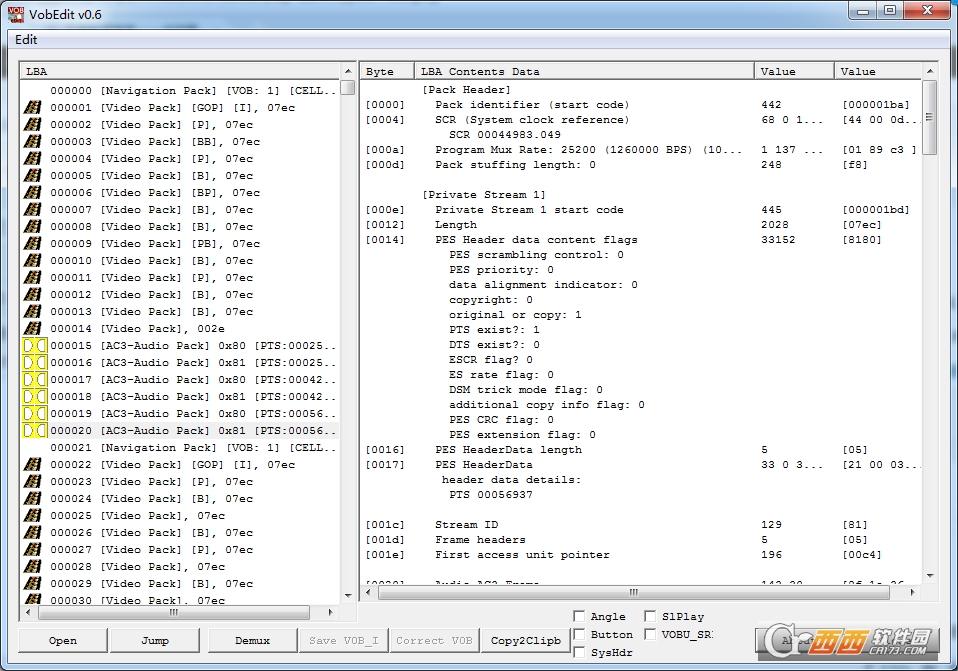This screenshot has width=958, height=671.
Task: Click the audio pack icon for LBA 000015
Action: click(x=34, y=346)
